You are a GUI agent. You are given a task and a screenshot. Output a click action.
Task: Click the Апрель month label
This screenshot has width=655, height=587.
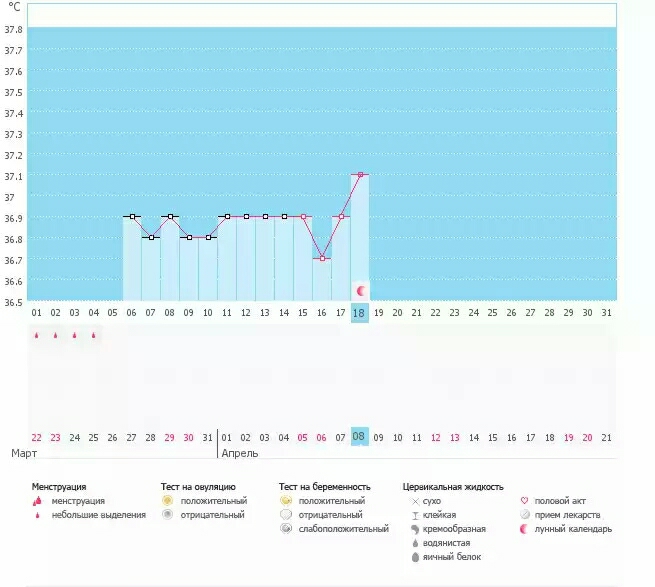pos(240,453)
